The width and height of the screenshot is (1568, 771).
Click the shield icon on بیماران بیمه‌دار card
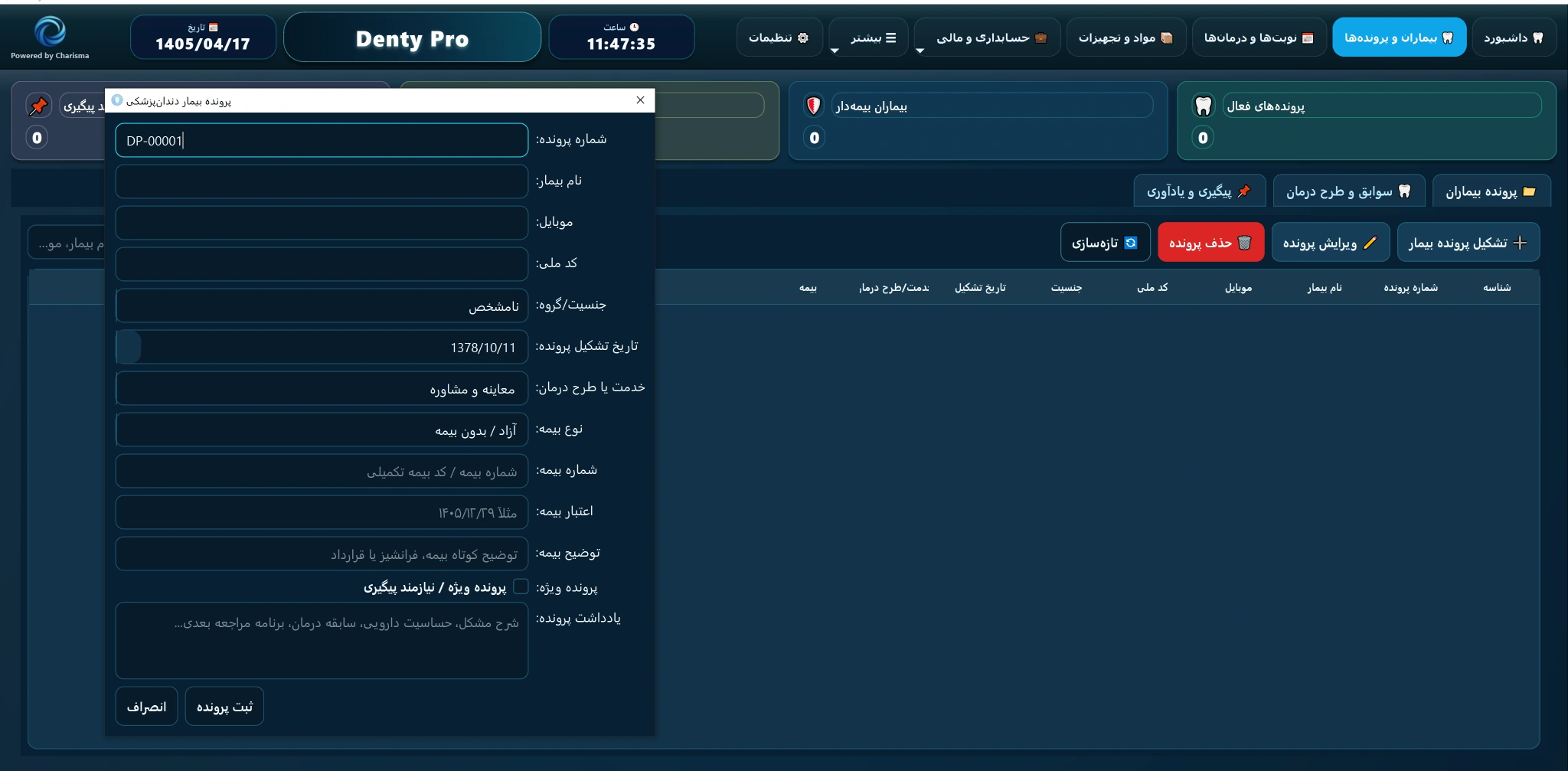tap(814, 106)
